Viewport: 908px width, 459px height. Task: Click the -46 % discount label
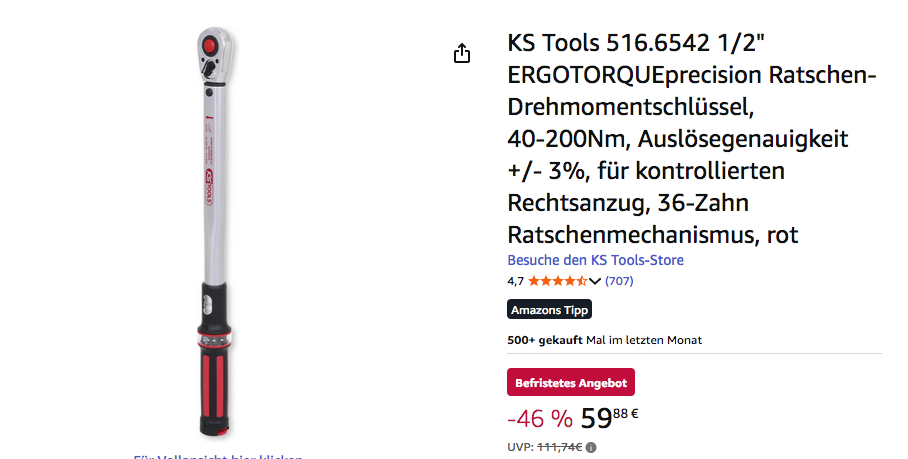tap(540, 418)
